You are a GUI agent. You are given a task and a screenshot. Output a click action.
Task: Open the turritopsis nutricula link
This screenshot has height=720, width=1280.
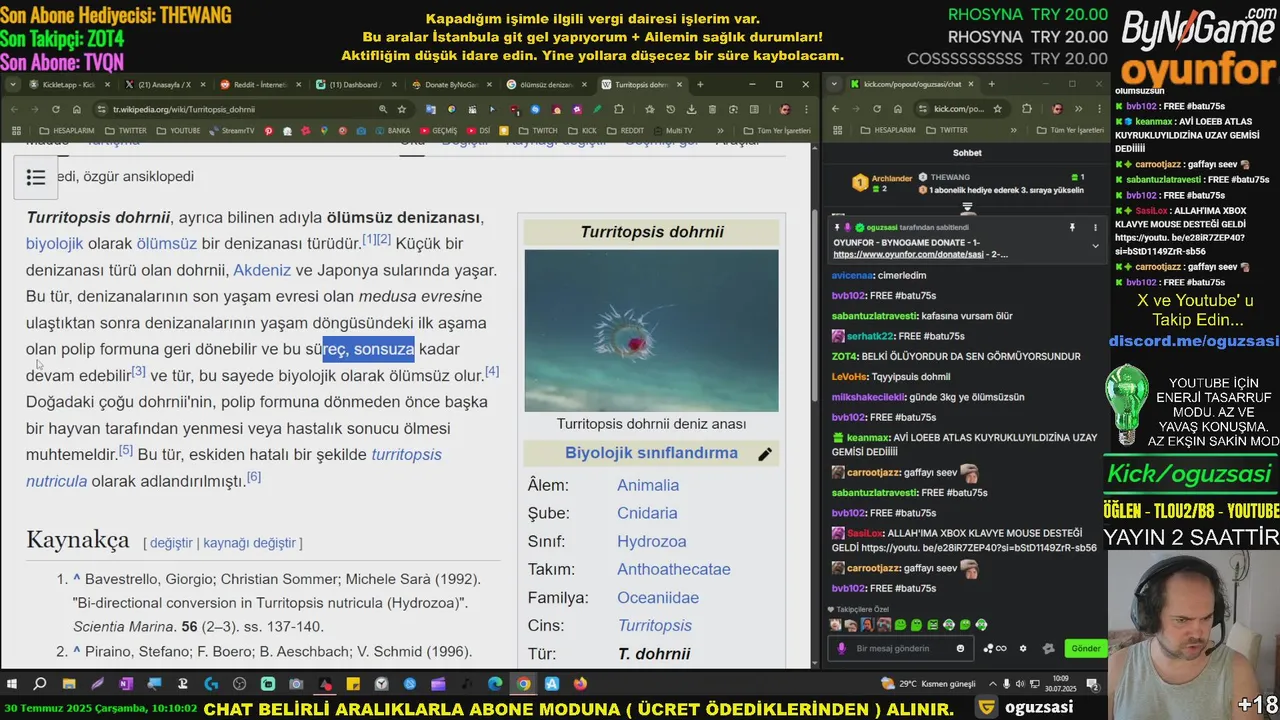(234, 468)
